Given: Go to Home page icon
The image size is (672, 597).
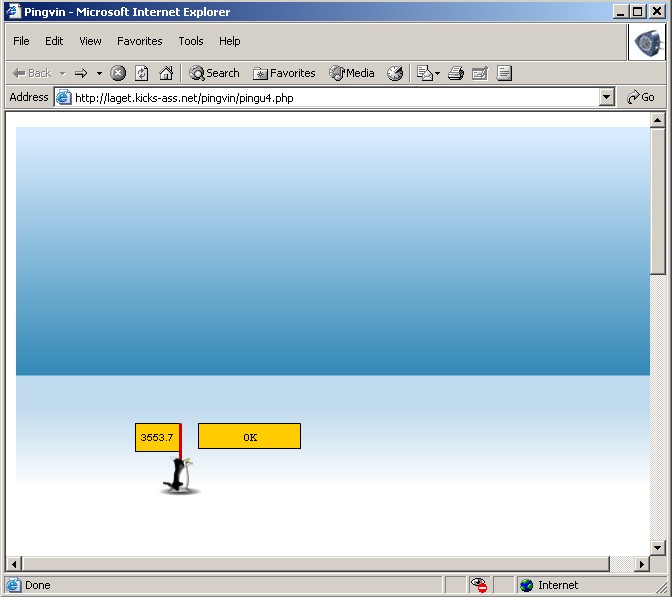Looking at the screenshot, I should tap(166, 73).
